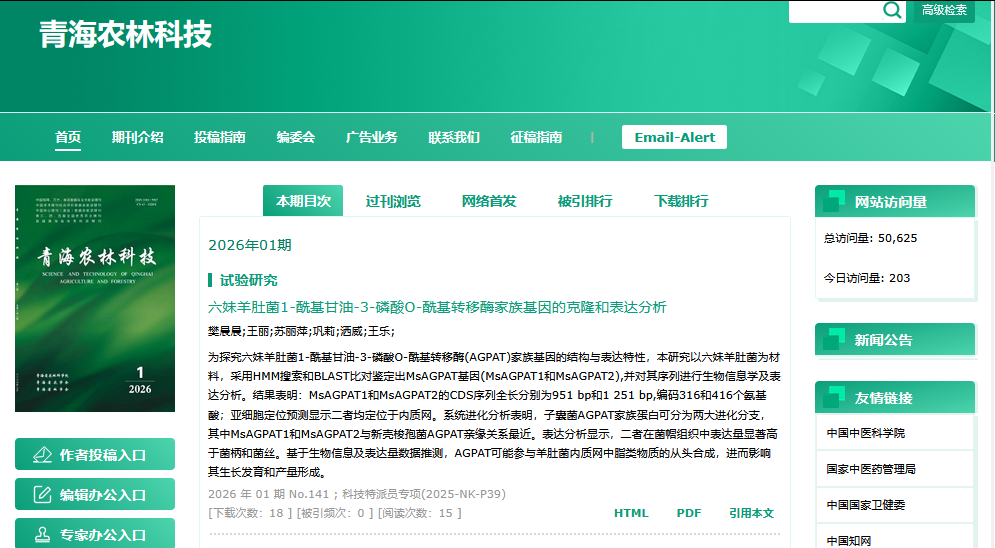Click the 试验研究 section heading
Image resolution: width=995 pixels, height=548 pixels.
248,280
